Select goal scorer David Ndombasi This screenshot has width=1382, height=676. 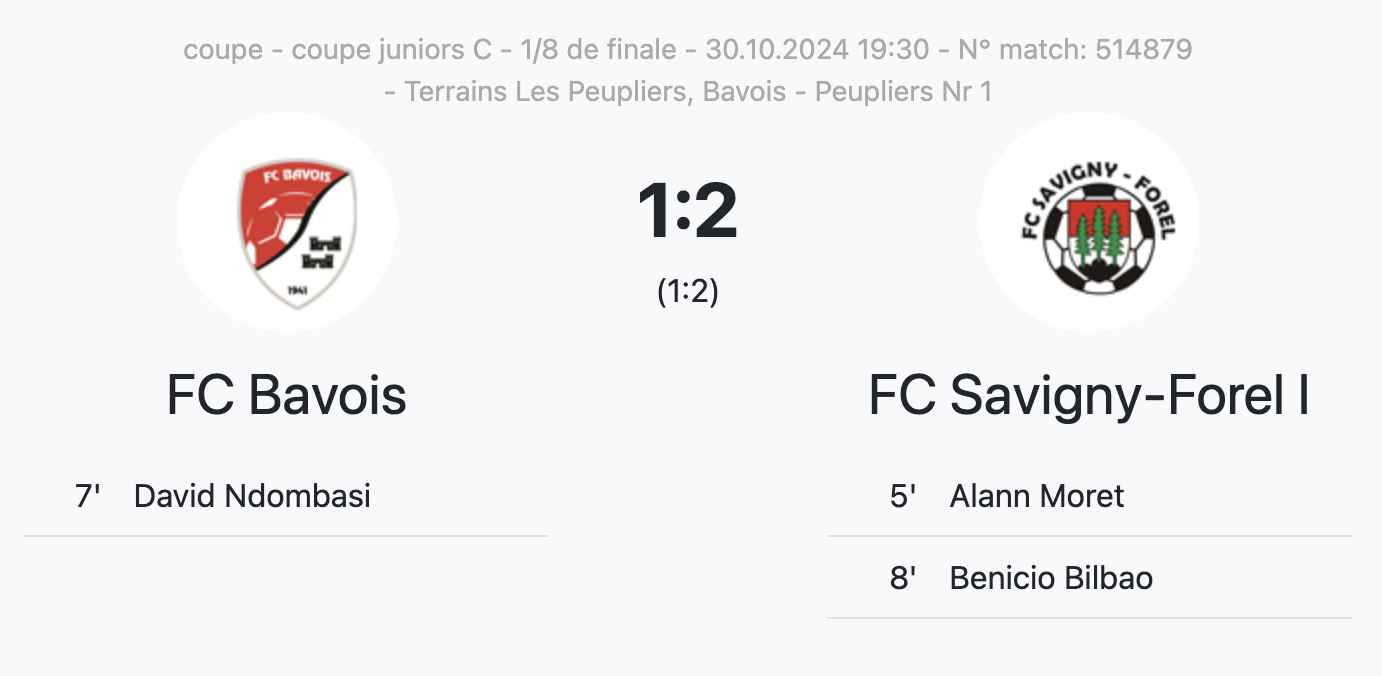[252, 496]
